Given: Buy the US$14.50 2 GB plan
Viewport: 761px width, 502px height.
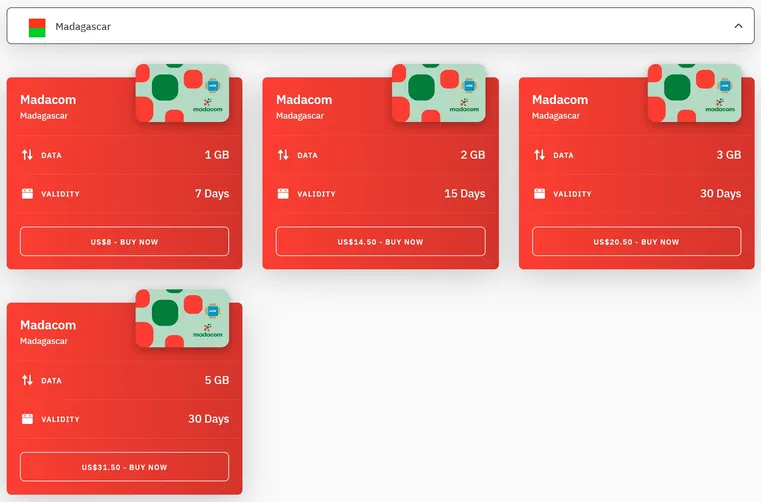Looking at the screenshot, I should tap(380, 241).
